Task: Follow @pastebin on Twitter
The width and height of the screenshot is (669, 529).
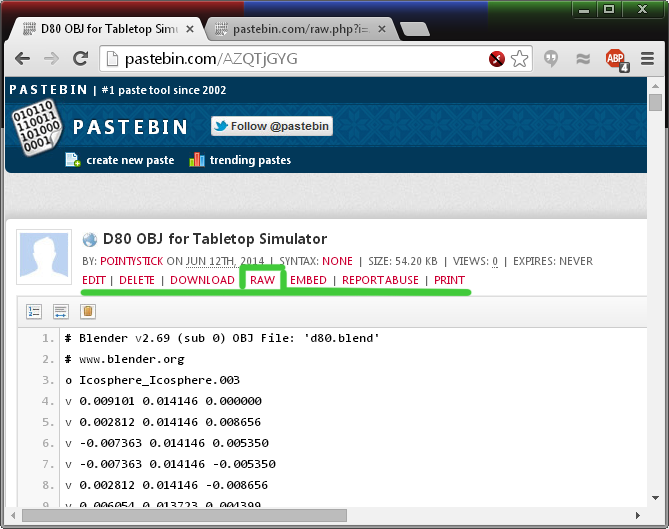Action: click(272, 126)
